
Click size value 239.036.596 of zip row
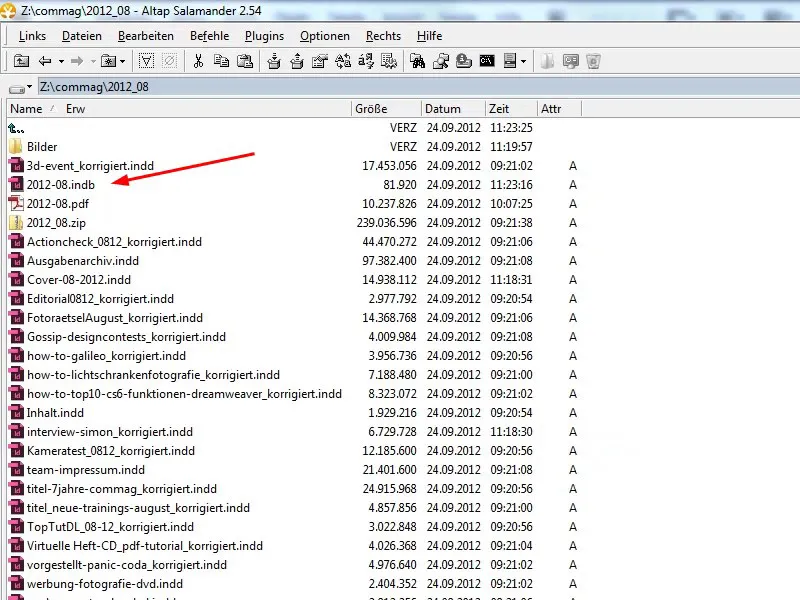pyautogui.click(x=386, y=223)
